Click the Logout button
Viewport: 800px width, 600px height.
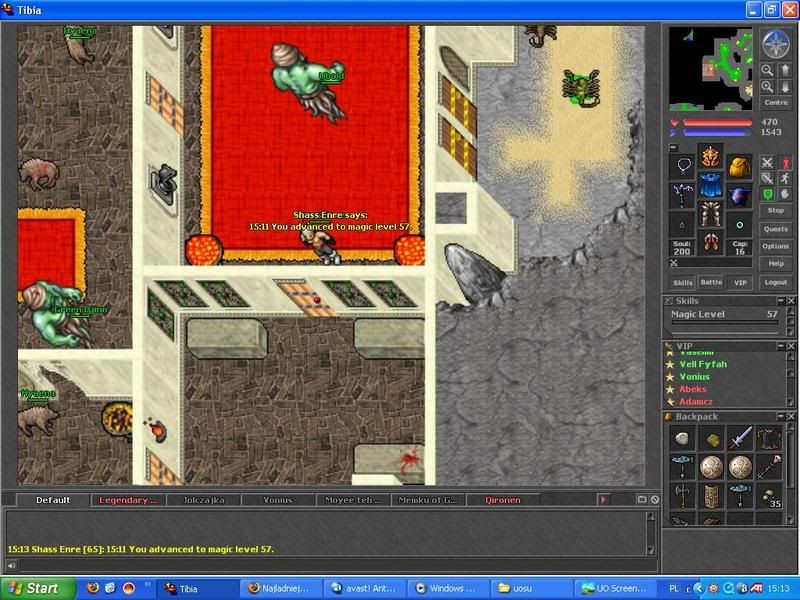point(776,282)
